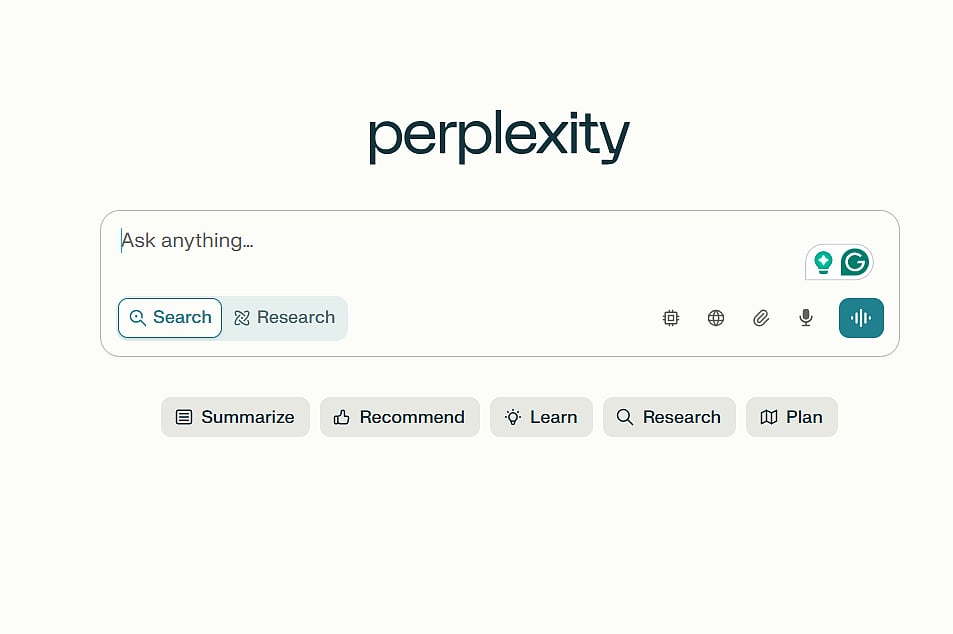The image size is (953, 634).
Task: Click the Recommend suggestion chip
Action: pyautogui.click(x=399, y=417)
